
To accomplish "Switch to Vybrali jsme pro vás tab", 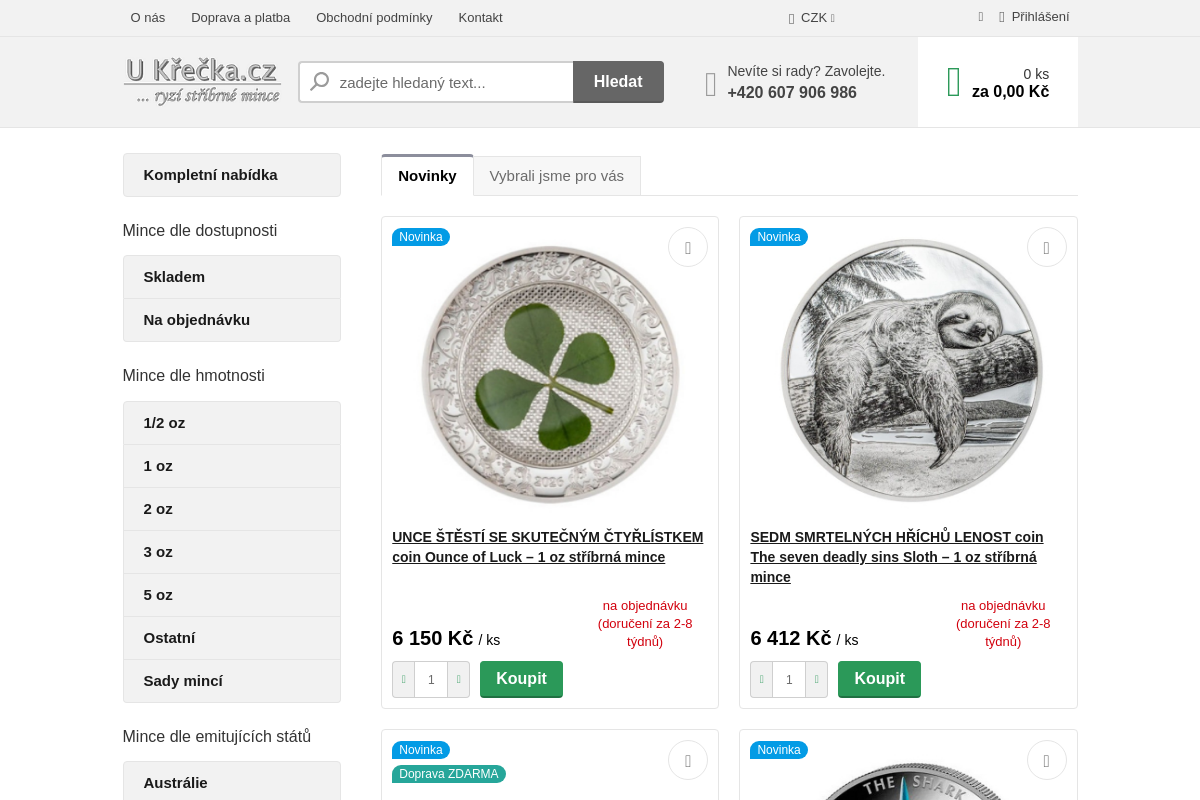I will click(x=557, y=176).
